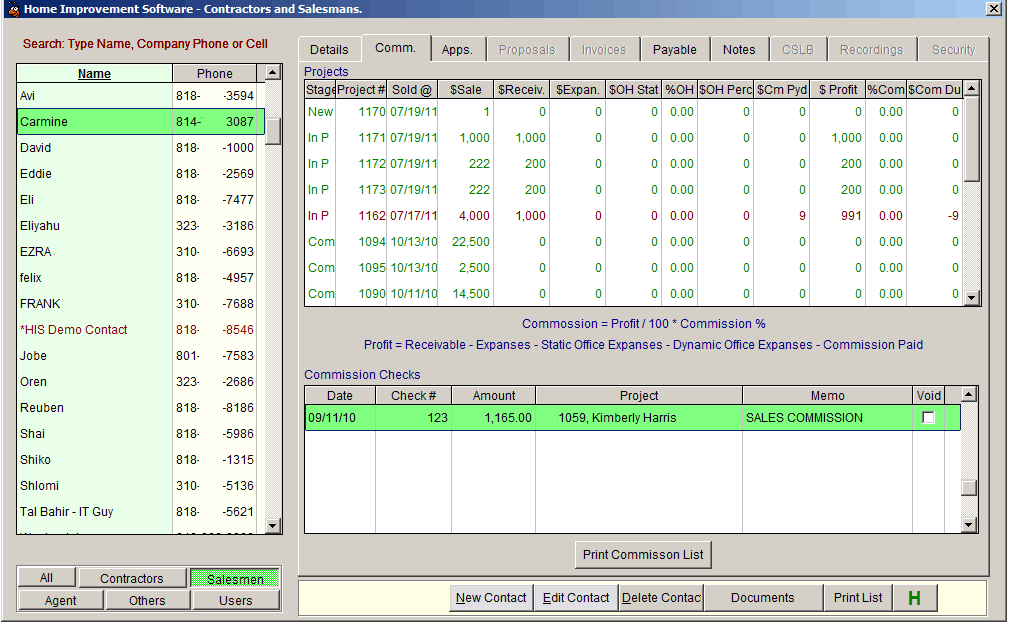Click Print Commisson List button
Viewport: 1009px width, 624px height.
click(643, 555)
